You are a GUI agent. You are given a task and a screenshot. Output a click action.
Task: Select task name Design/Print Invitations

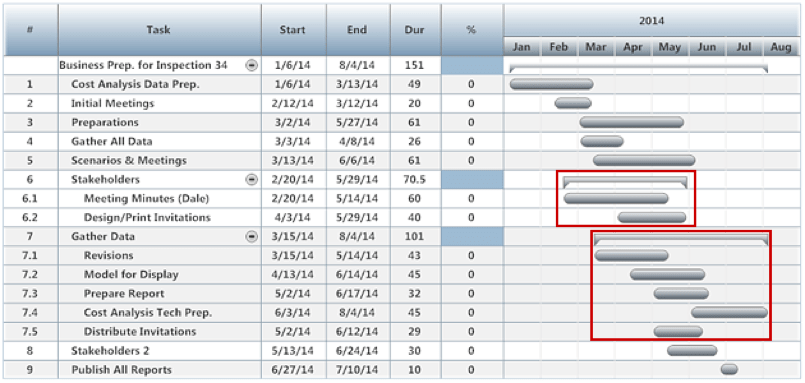pyautogui.click(x=147, y=217)
